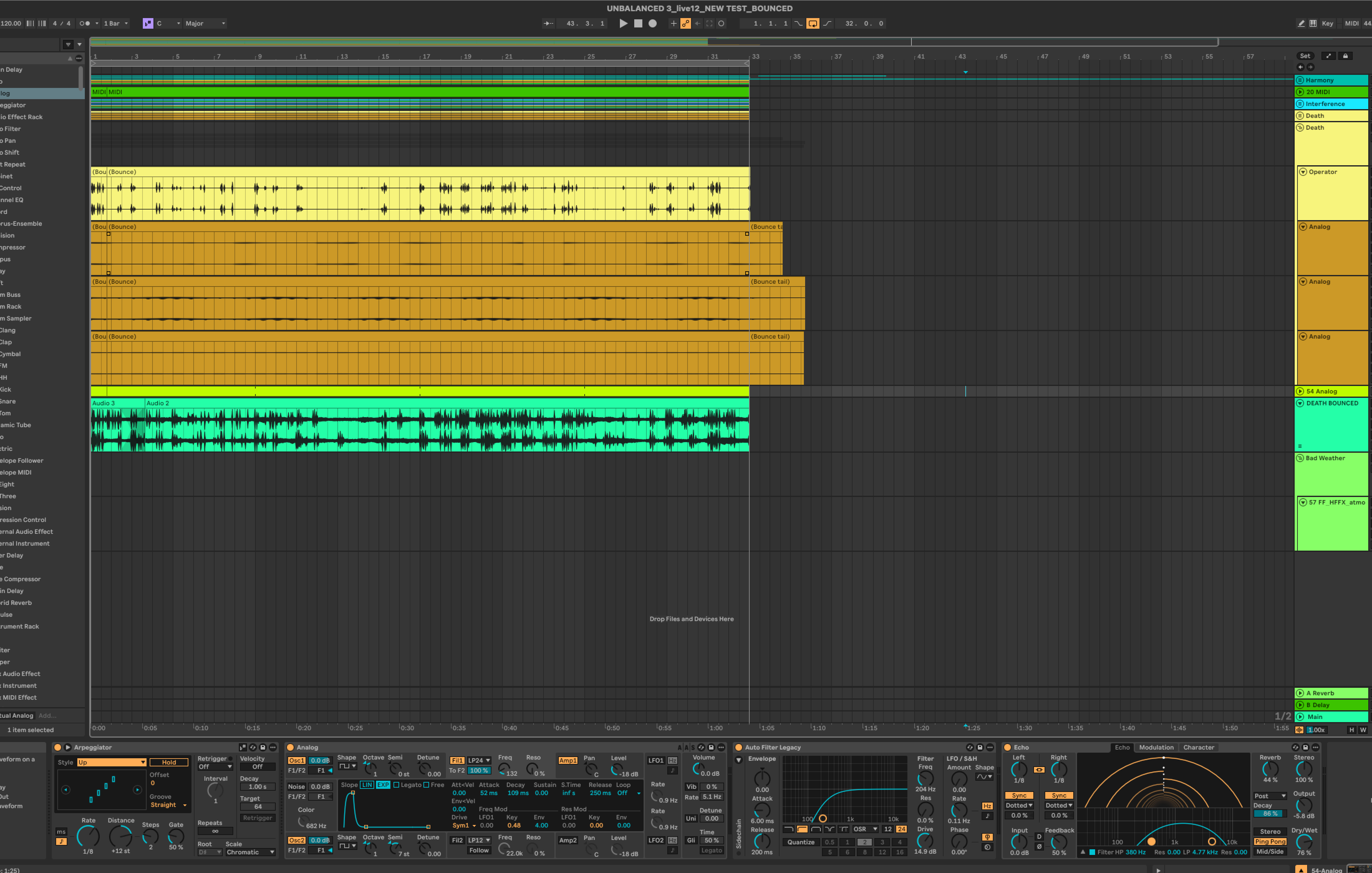Open the Analog Fil1 LP24 type dropdown
The width and height of the screenshot is (1372, 873).
coord(479,760)
